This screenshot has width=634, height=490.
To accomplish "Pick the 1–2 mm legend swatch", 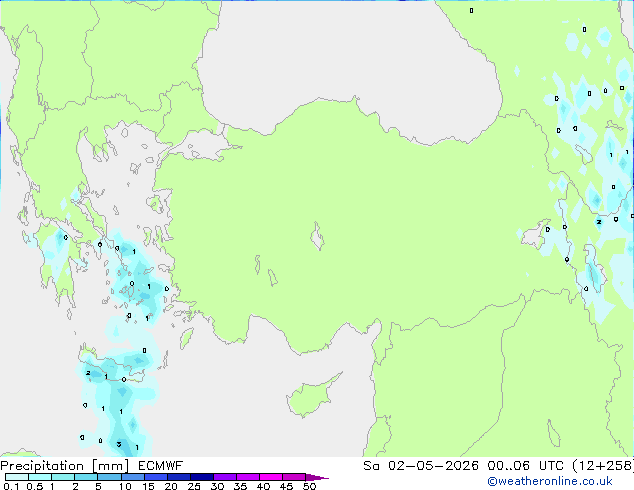I will point(63,477).
